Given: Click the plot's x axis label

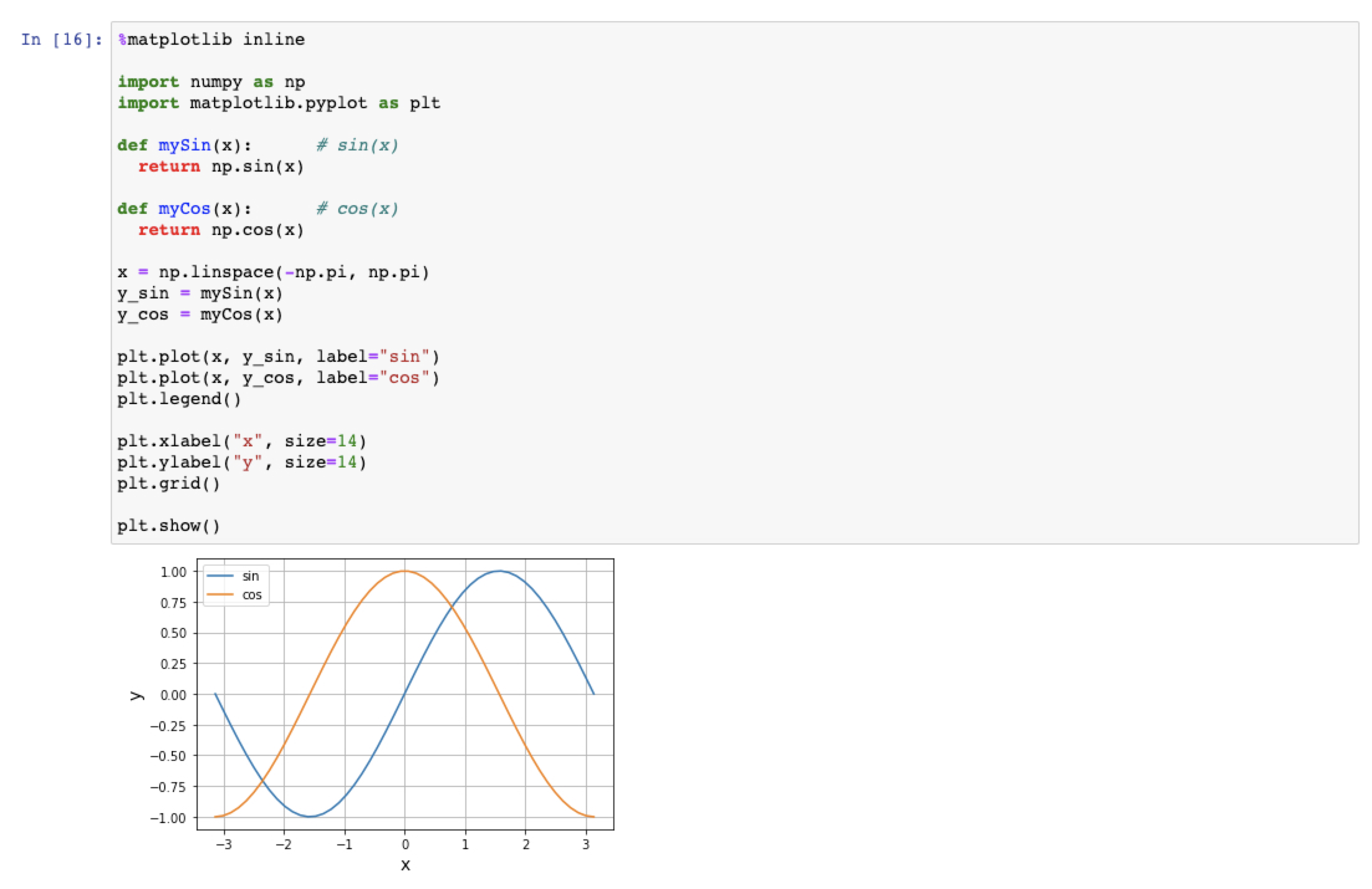Looking at the screenshot, I should point(406,865).
